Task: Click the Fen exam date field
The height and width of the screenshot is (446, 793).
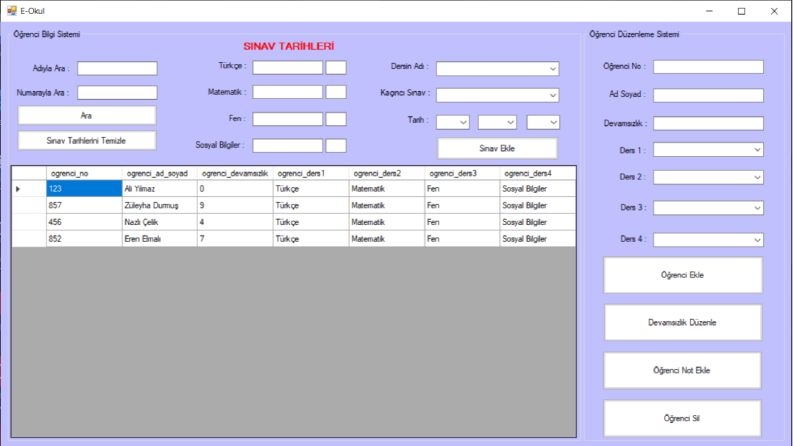Action: [x=287, y=119]
